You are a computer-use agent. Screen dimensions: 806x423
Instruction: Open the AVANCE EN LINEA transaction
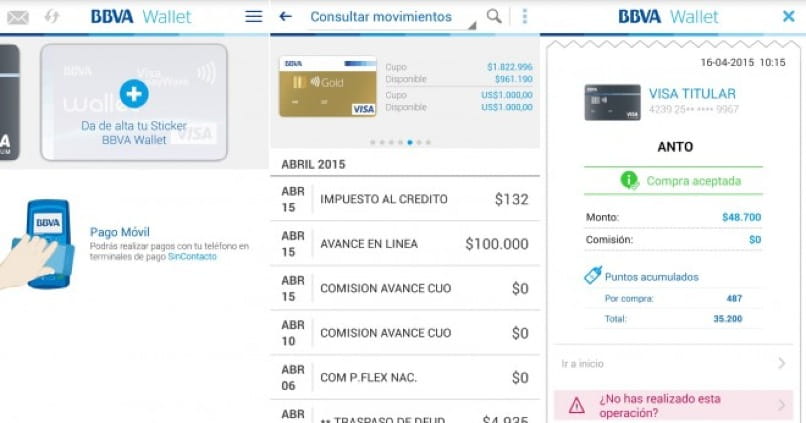click(x=405, y=244)
